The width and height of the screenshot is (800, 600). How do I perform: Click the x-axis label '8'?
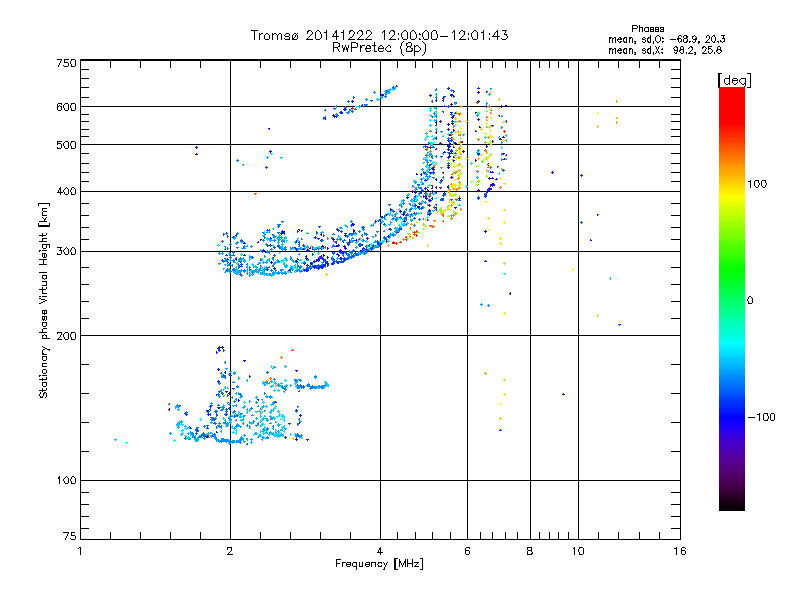coord(530,551)
